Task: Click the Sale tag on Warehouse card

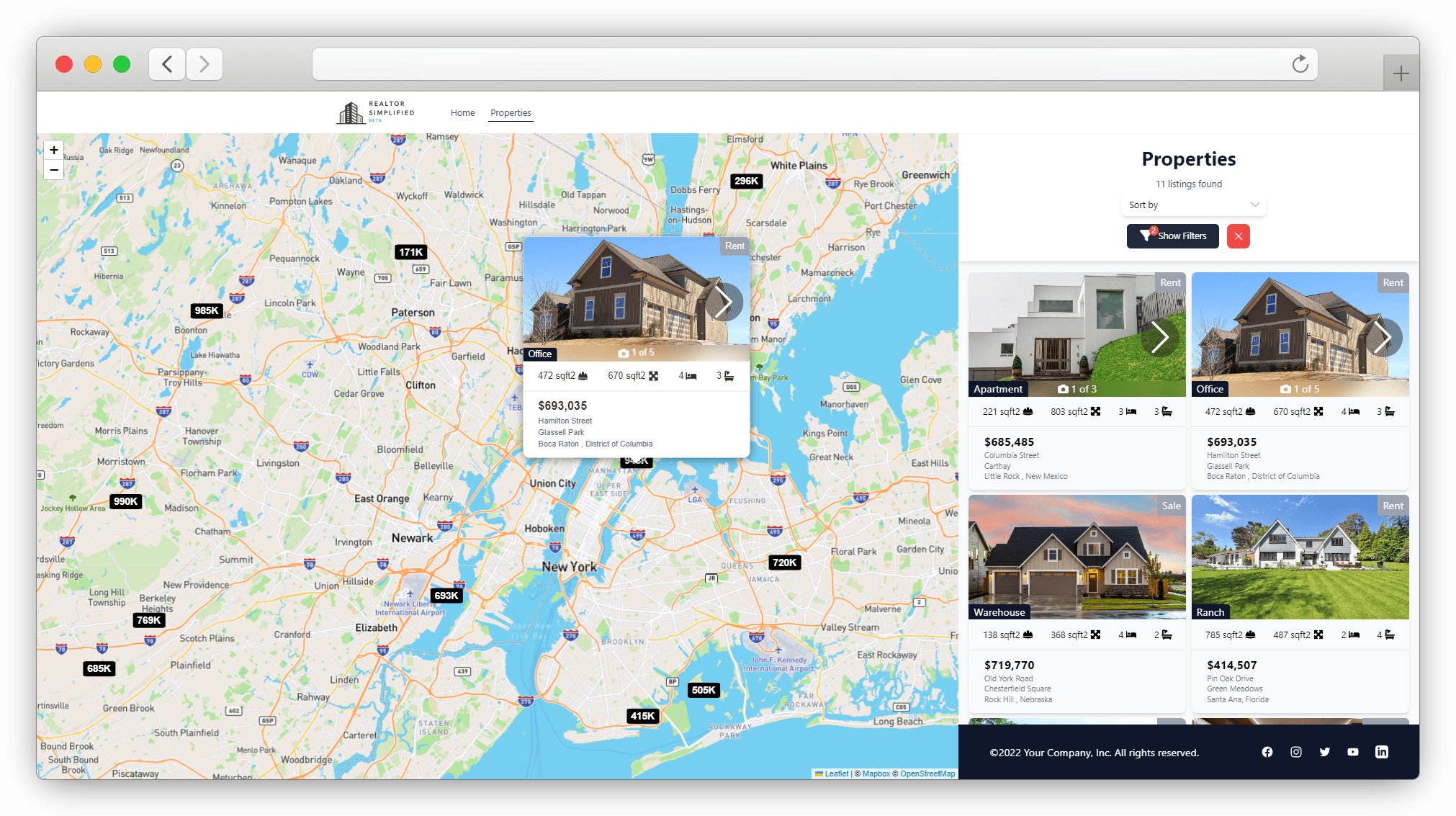Action: [1171, 506]
